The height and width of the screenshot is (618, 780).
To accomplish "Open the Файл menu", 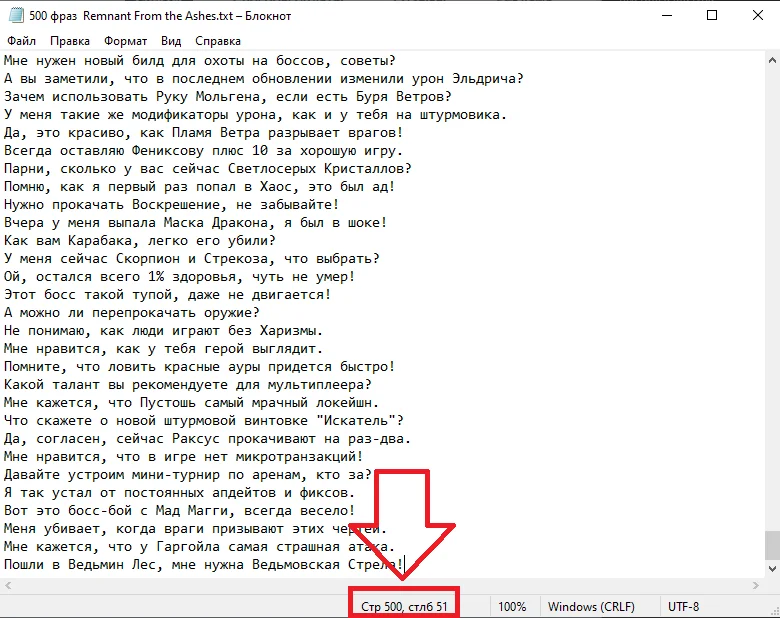I will coord(21,41).
